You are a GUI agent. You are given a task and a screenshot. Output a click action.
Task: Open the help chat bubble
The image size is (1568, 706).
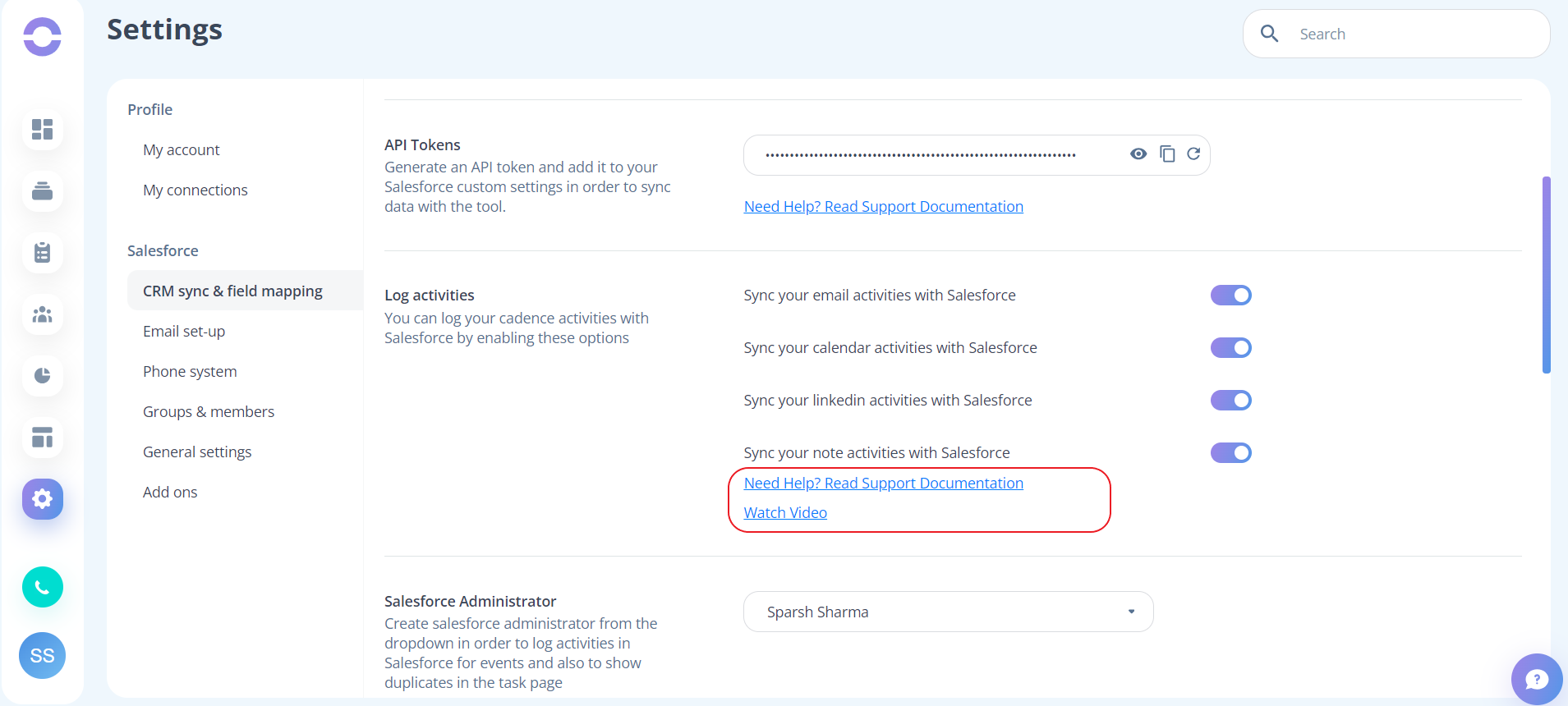(x=1536, y=679)
